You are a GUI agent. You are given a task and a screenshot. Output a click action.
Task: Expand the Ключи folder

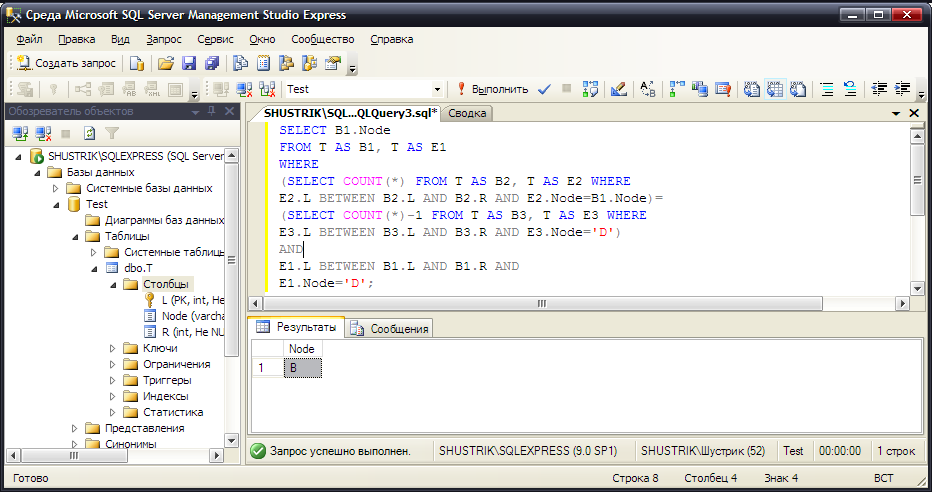(113, 348)
